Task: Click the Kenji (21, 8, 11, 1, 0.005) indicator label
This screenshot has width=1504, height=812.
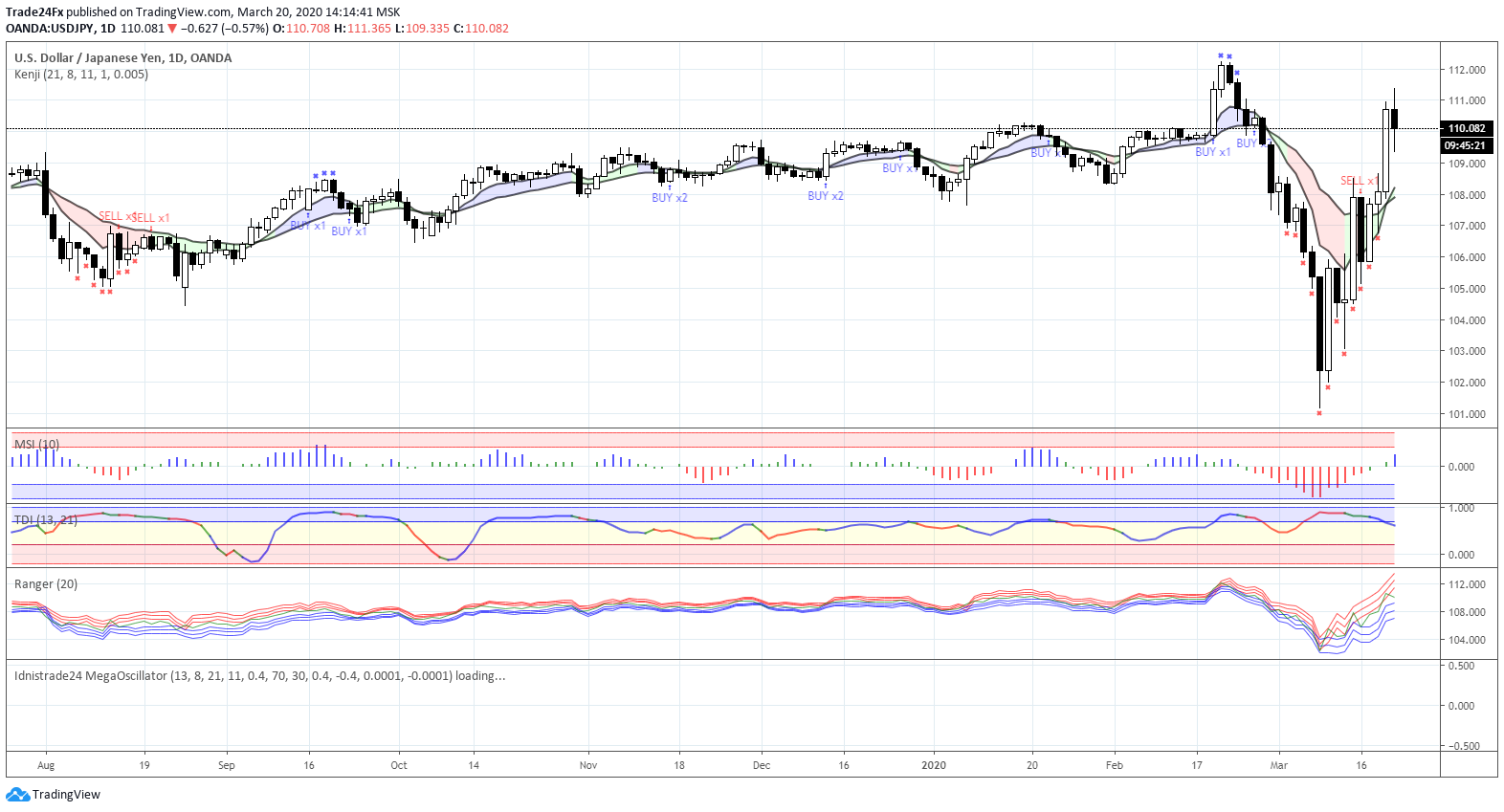Action: point(81,74)
